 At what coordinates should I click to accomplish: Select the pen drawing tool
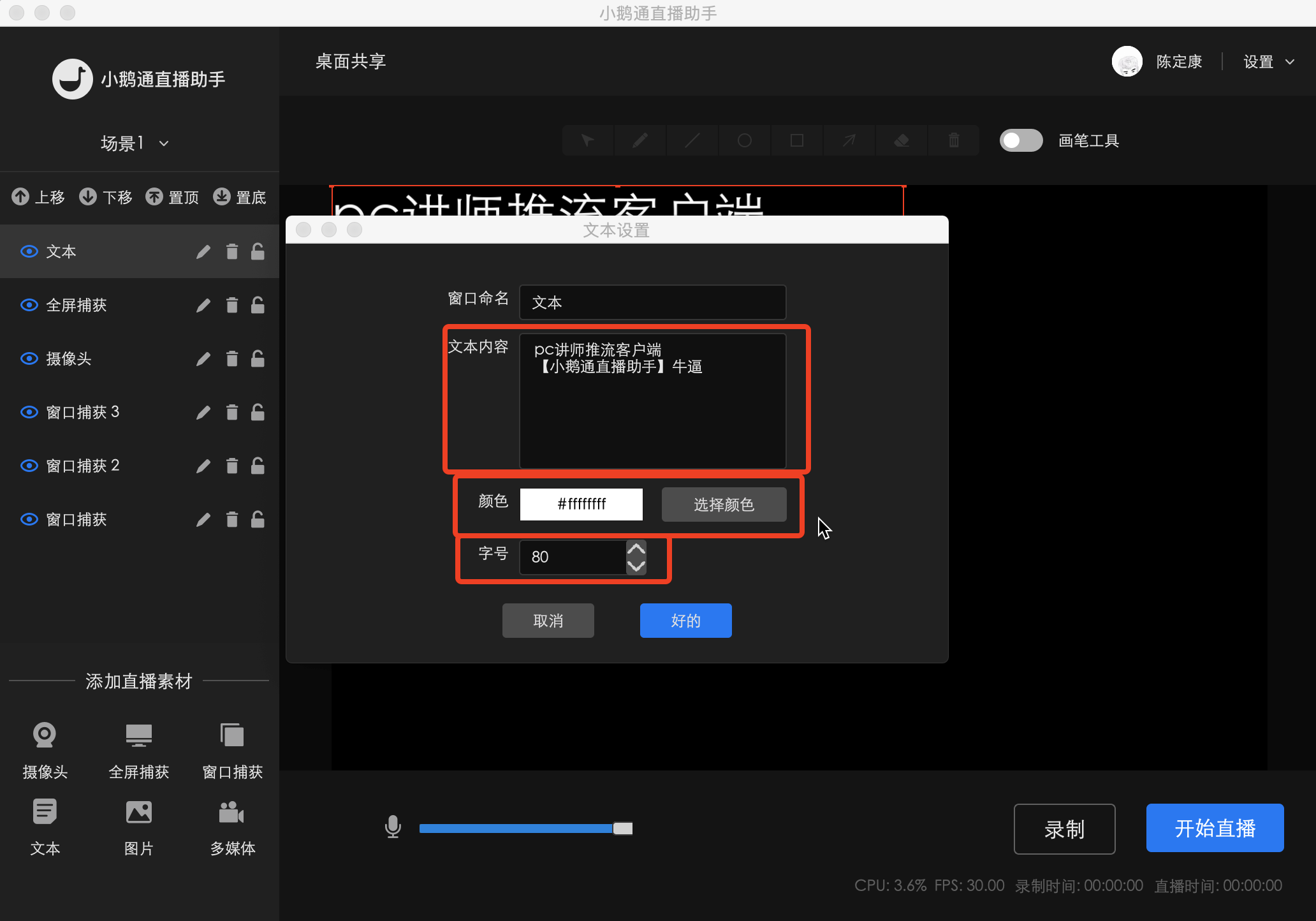(640, 140)
